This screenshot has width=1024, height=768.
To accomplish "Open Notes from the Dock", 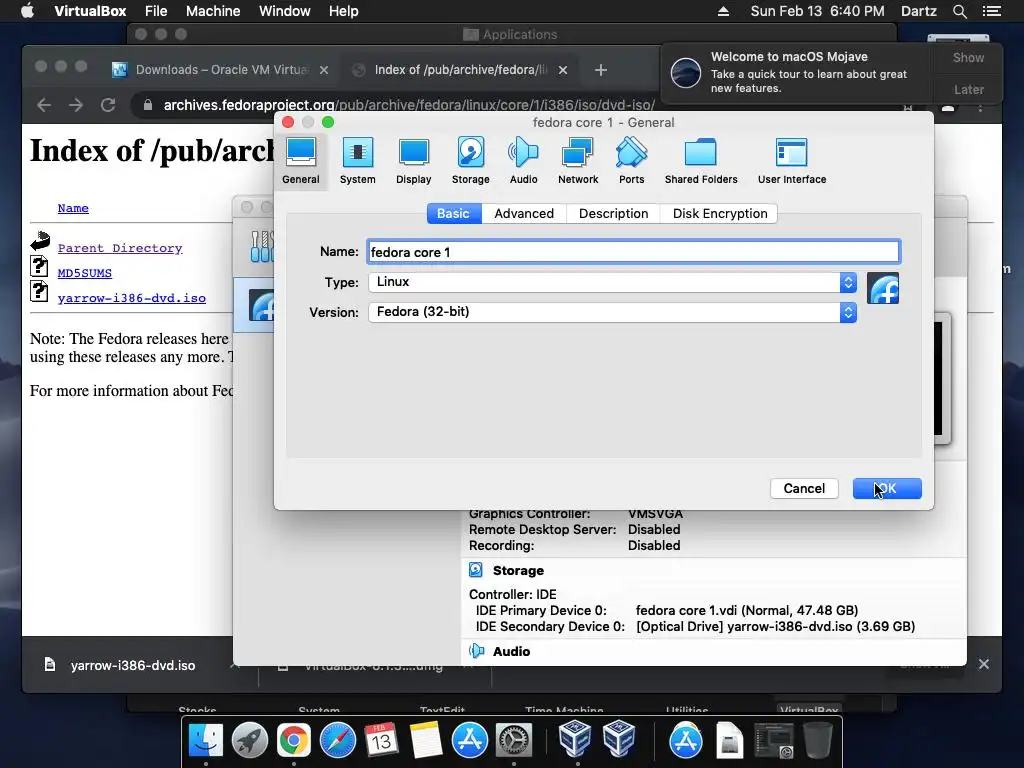I will point(426,741).
